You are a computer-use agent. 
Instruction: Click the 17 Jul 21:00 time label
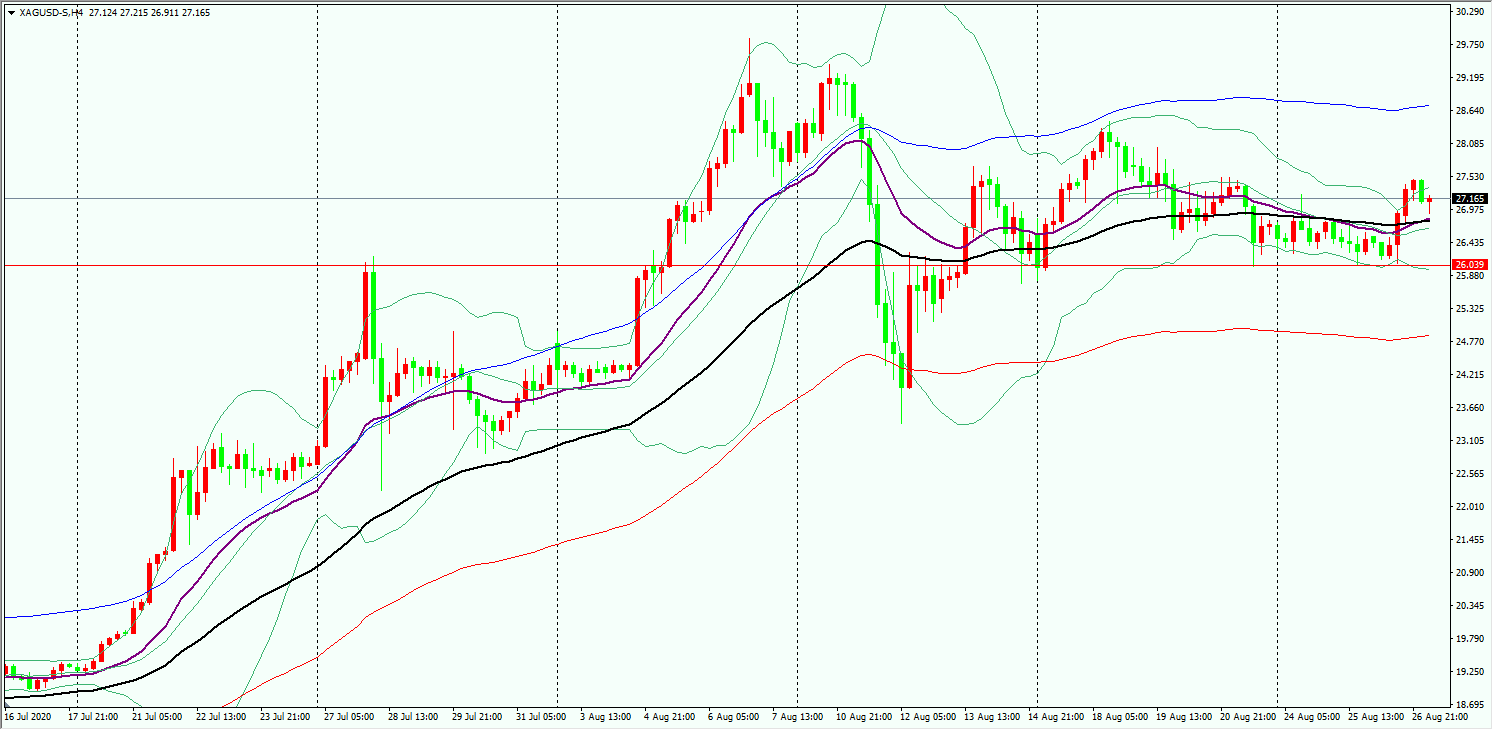pos(92,717)
